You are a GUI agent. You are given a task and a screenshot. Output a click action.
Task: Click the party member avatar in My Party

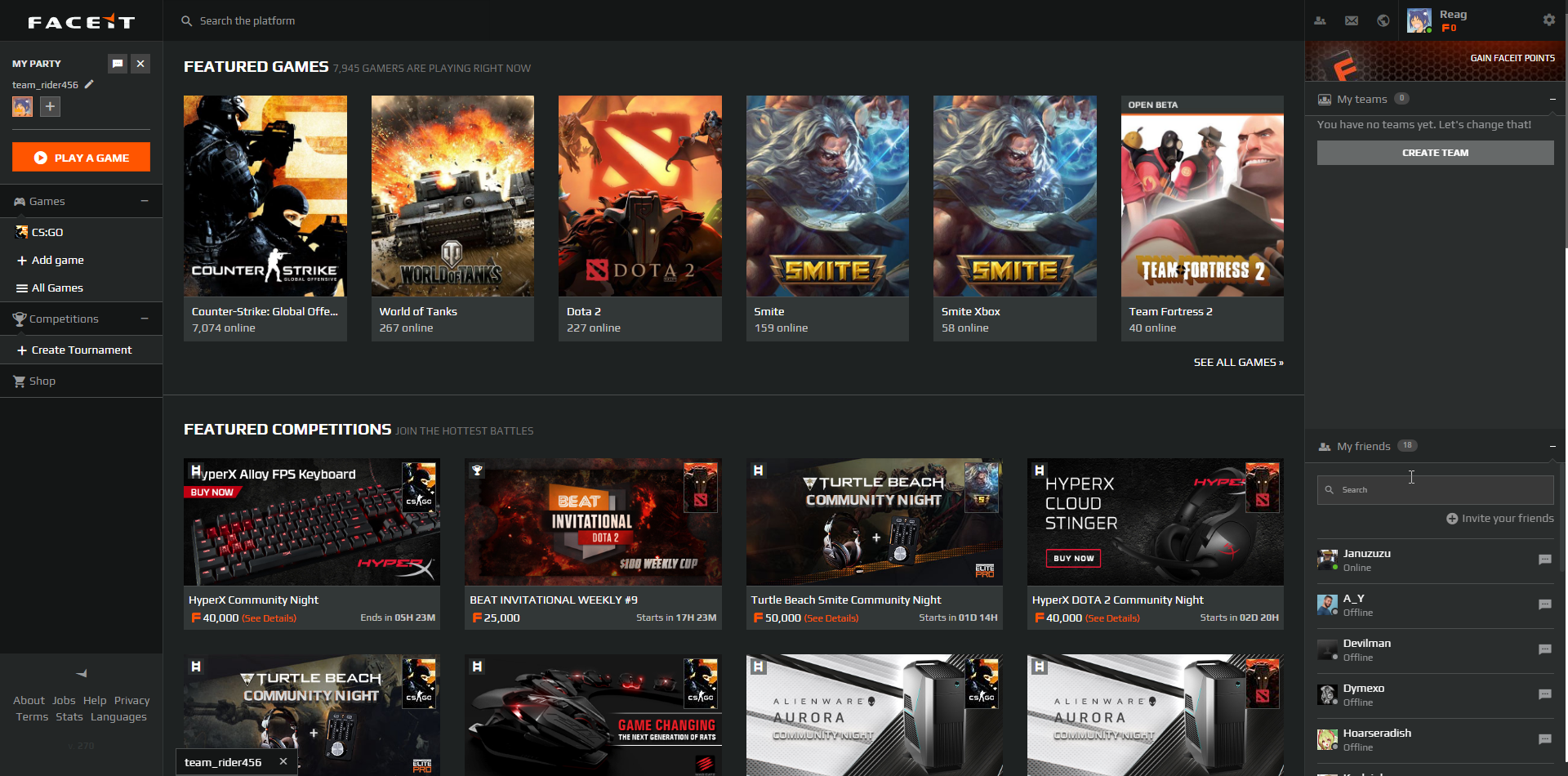(22, 106)
